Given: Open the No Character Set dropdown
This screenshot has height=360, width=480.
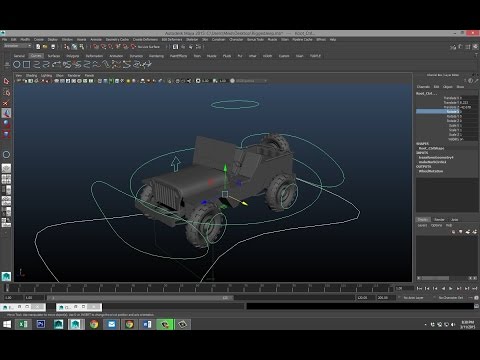Looking at the screenshot, I should pyautogui.click(x=453, y=298).
